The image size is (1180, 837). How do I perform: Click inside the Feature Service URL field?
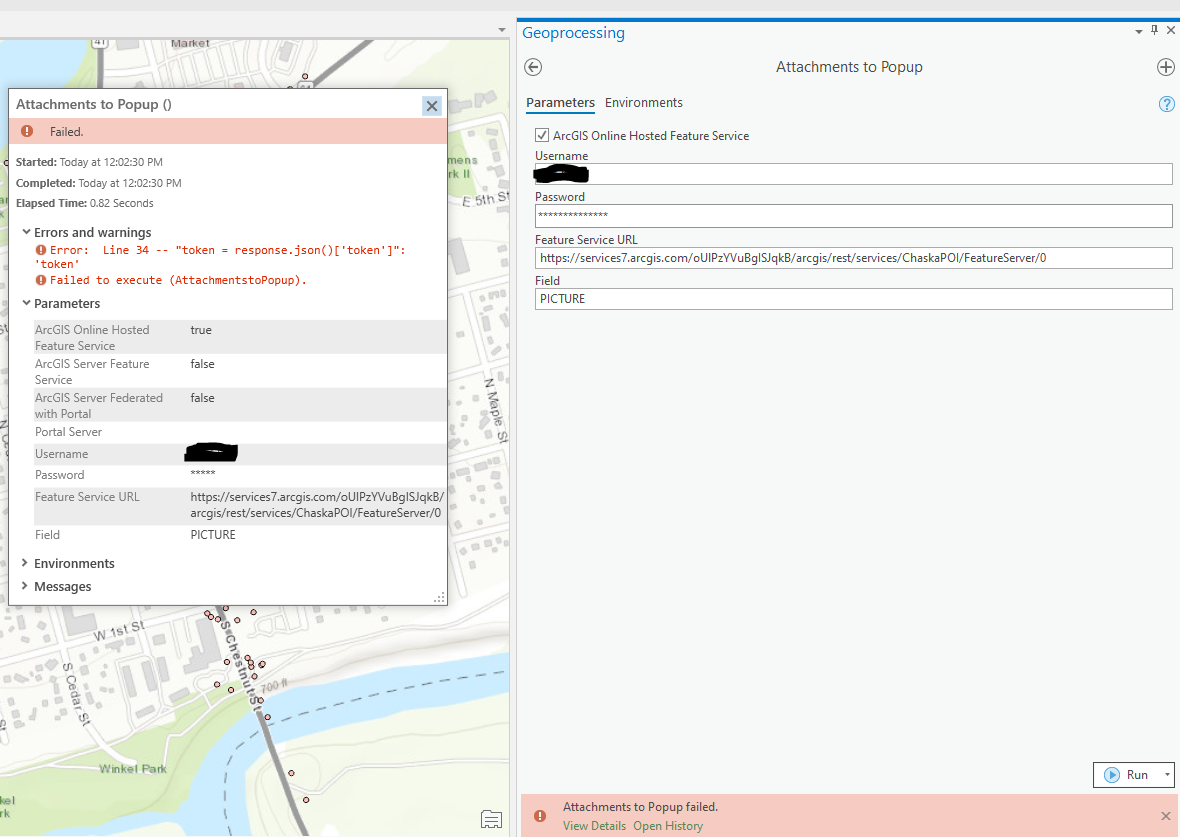pyautogui.click(x=854, y=257)
